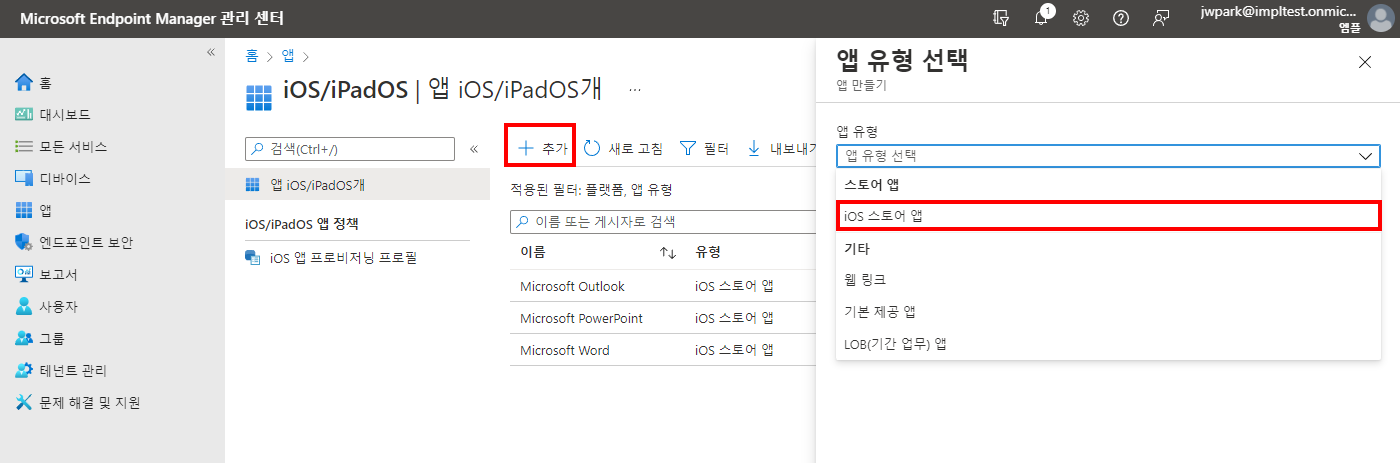Choose LOB(기간 업무) 앱 from the list
Image resolution: width=1400 pixels, height=463 pixels.
tap(1108, 344)
